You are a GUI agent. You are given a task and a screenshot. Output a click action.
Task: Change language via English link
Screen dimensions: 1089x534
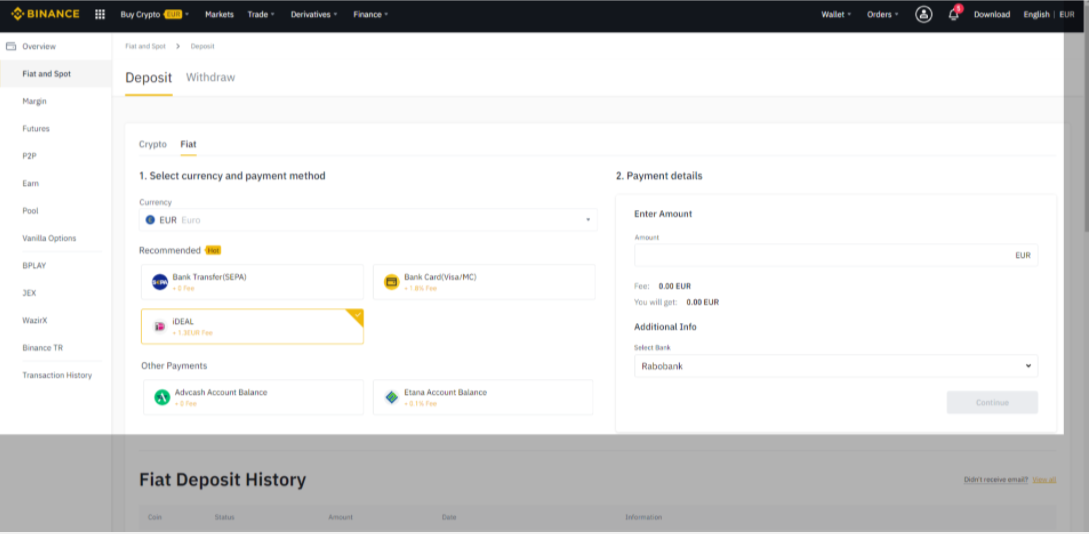[x=1036, y=14]
